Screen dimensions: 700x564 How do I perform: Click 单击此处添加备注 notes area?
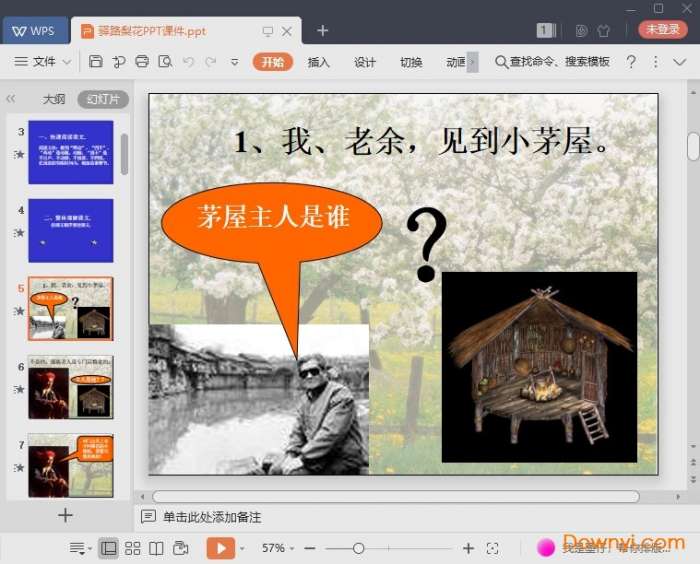[x=212, y=517]
